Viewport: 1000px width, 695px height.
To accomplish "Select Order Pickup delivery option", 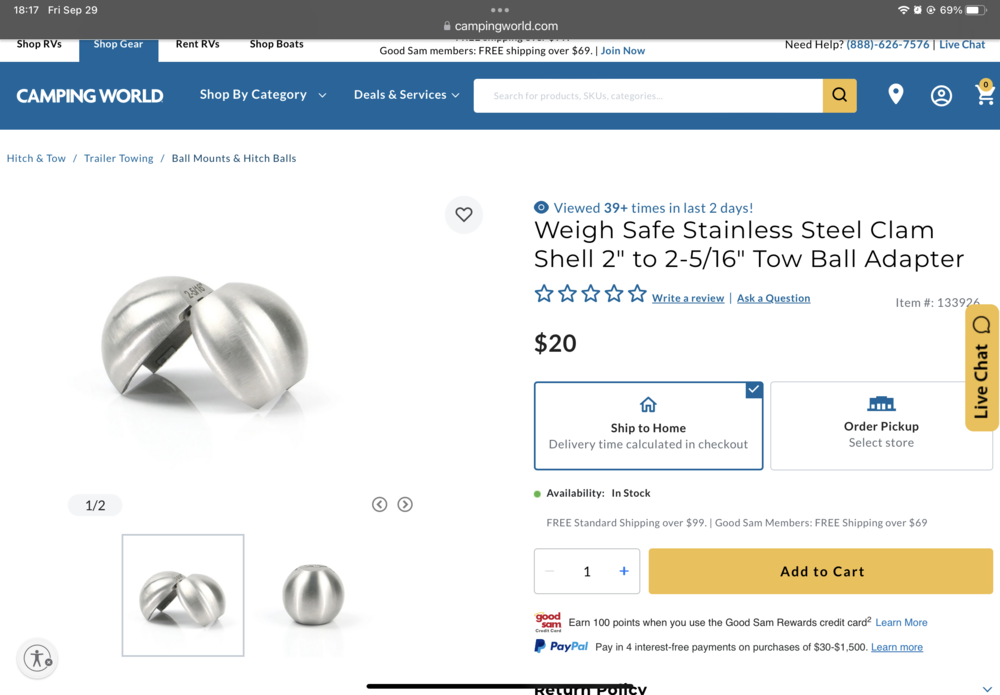I will 881,426.
